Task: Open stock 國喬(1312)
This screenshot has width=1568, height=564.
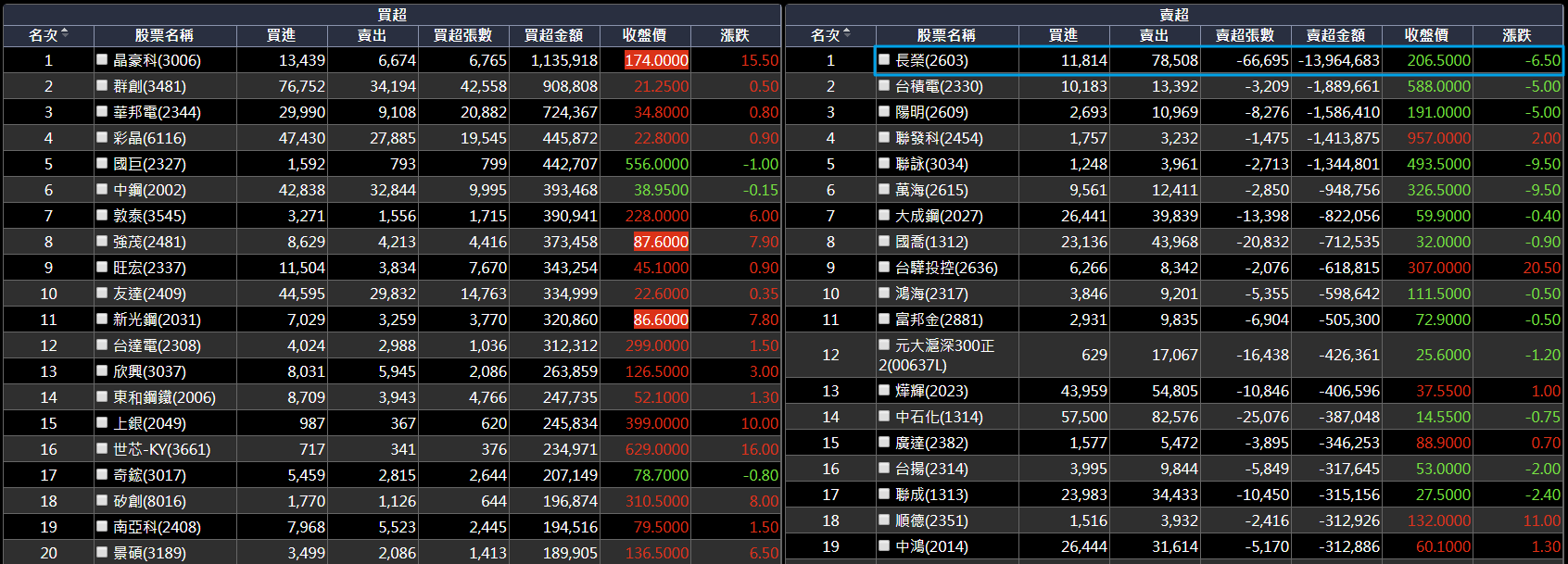Action: tap(931, 242)
